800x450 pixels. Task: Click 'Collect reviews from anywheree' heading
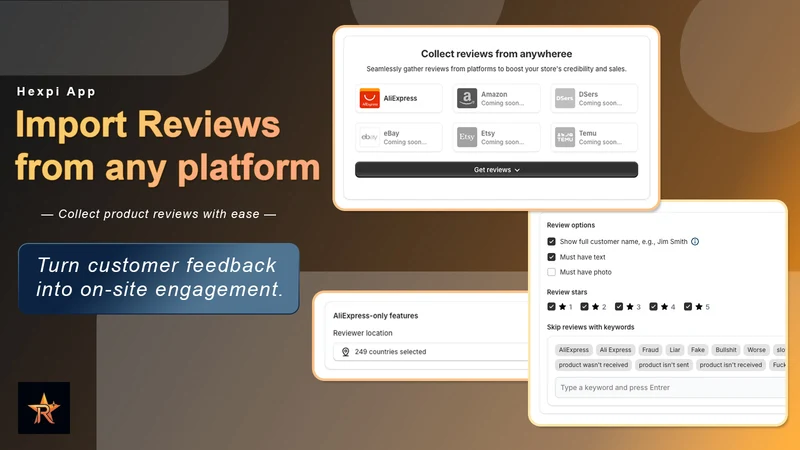pyautogui.click(x=496, y=54)
